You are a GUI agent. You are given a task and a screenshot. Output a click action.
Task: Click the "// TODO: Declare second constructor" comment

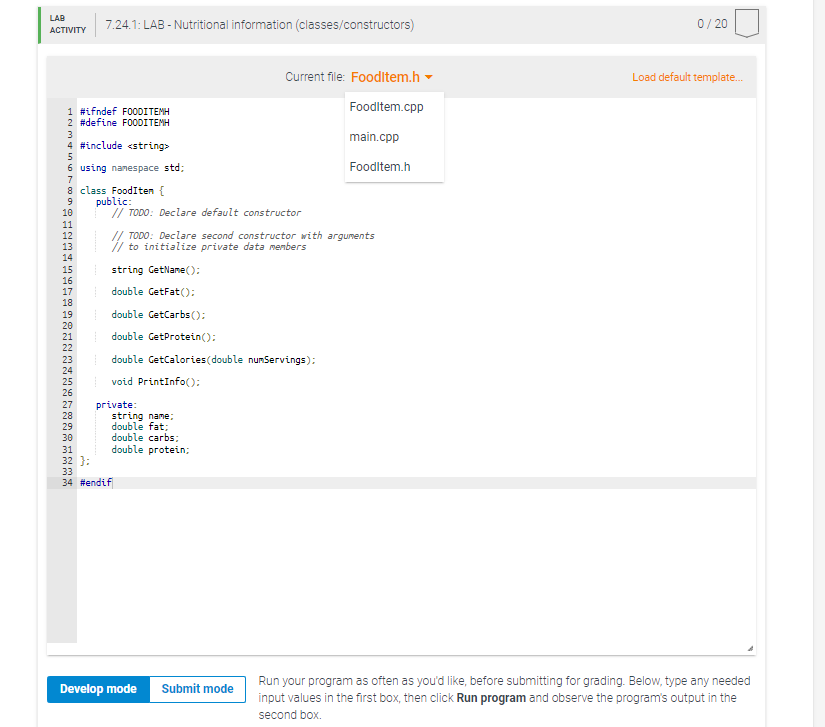click(x=243, y=236)
